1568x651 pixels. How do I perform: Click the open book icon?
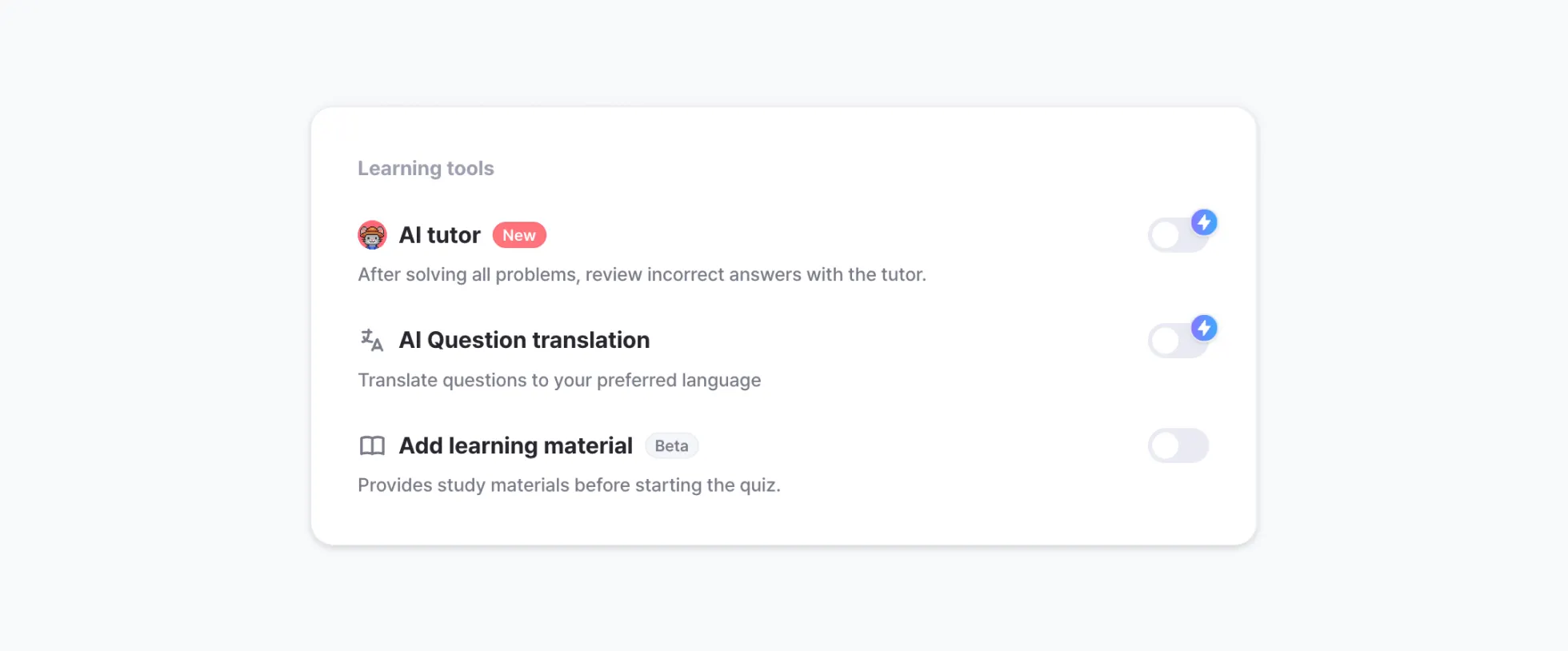[x=372, y=445]
